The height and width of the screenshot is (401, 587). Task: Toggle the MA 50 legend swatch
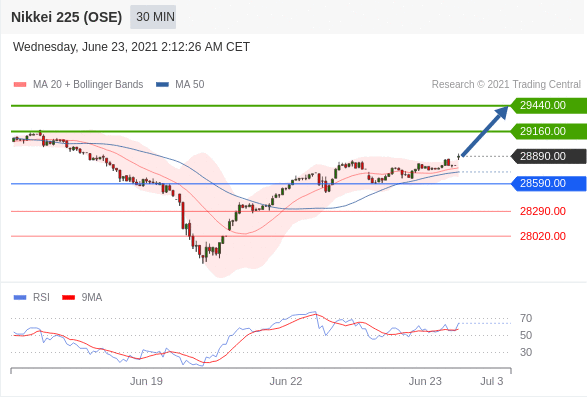(162, 85)
